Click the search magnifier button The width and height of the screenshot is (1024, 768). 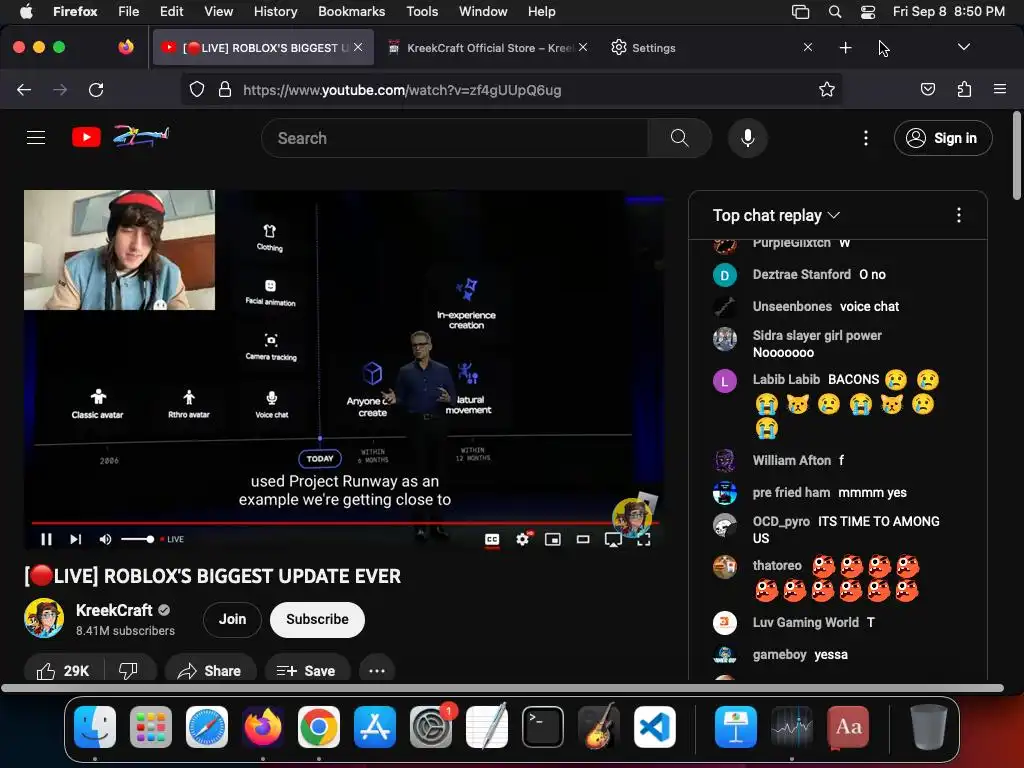679,138
